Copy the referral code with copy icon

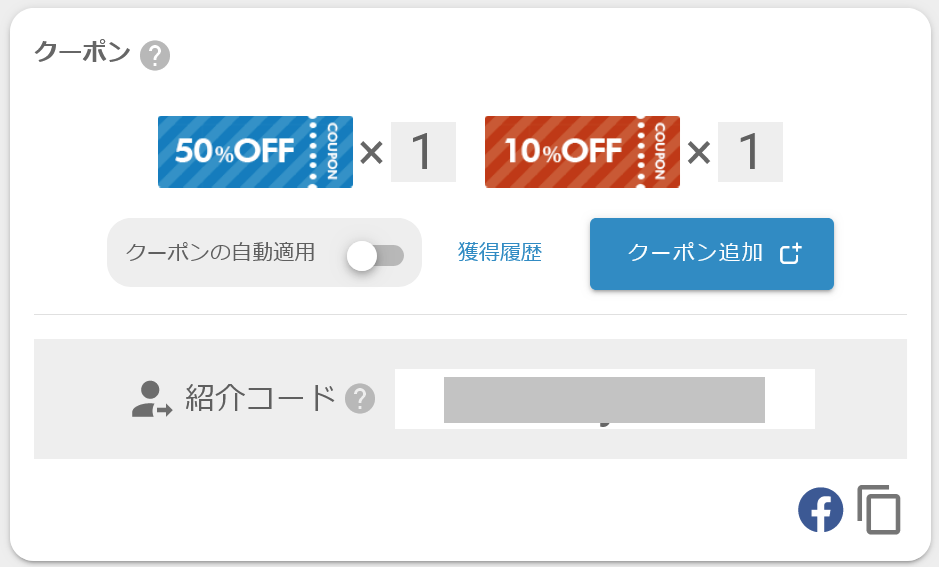click(879, 510)
